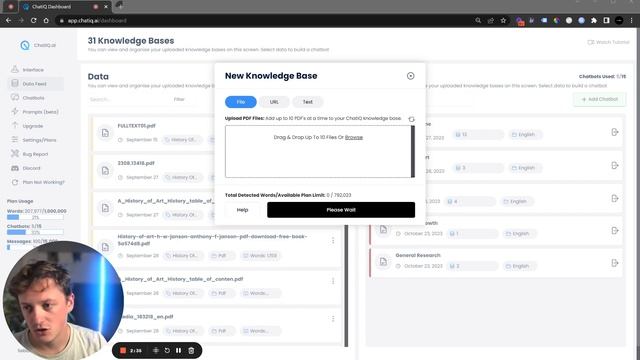Click the ChatIQ Dashboard browser tab
The height and width of the screenshot is (360, 640).
(x=65, y=7)
